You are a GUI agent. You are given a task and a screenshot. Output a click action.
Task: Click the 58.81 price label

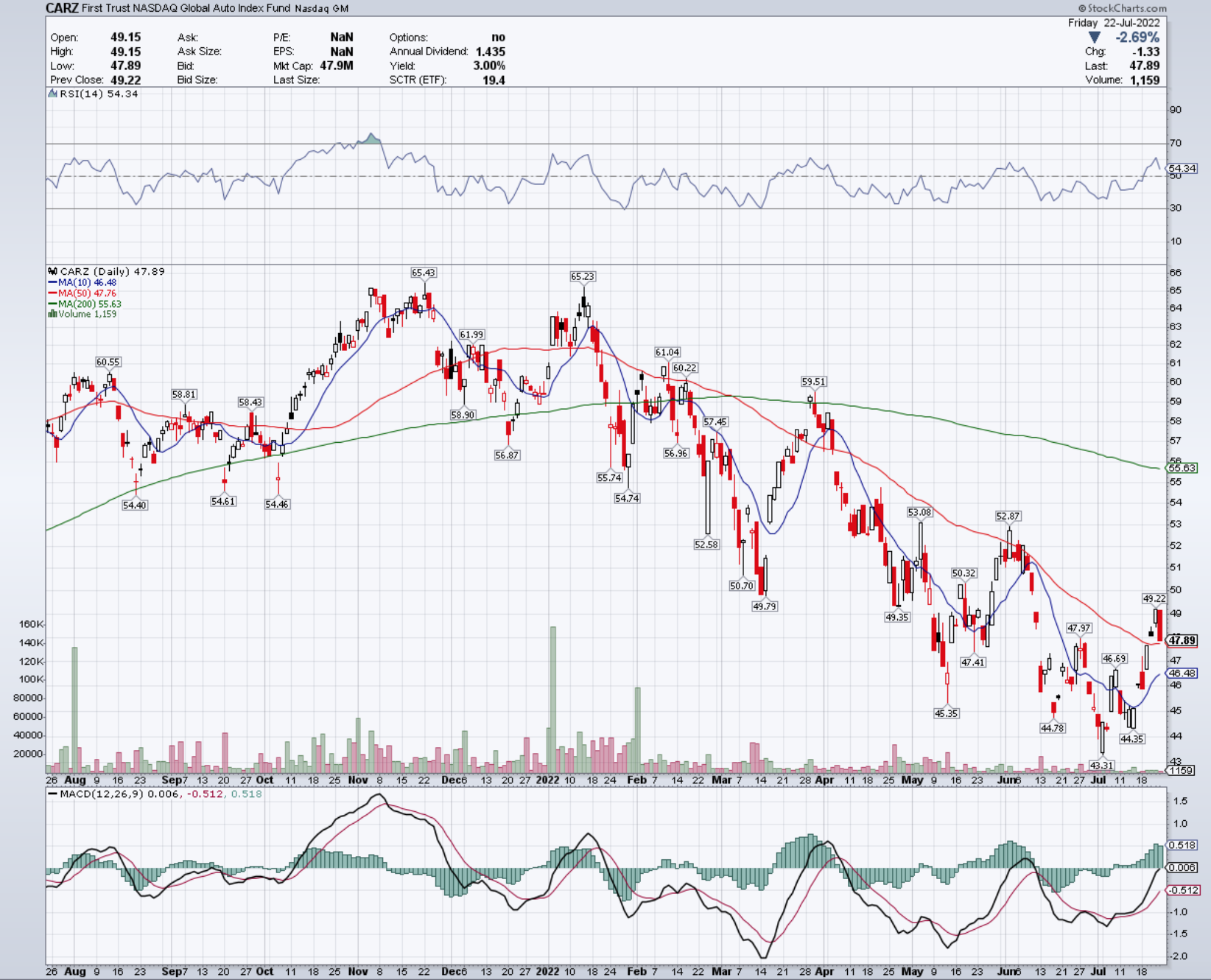(184, 394)
